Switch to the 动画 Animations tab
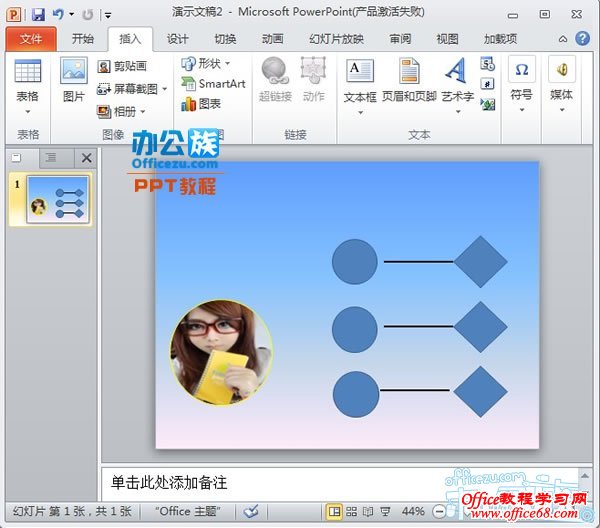600x528 pixels. pyautogui.click(x=272, y=39)
